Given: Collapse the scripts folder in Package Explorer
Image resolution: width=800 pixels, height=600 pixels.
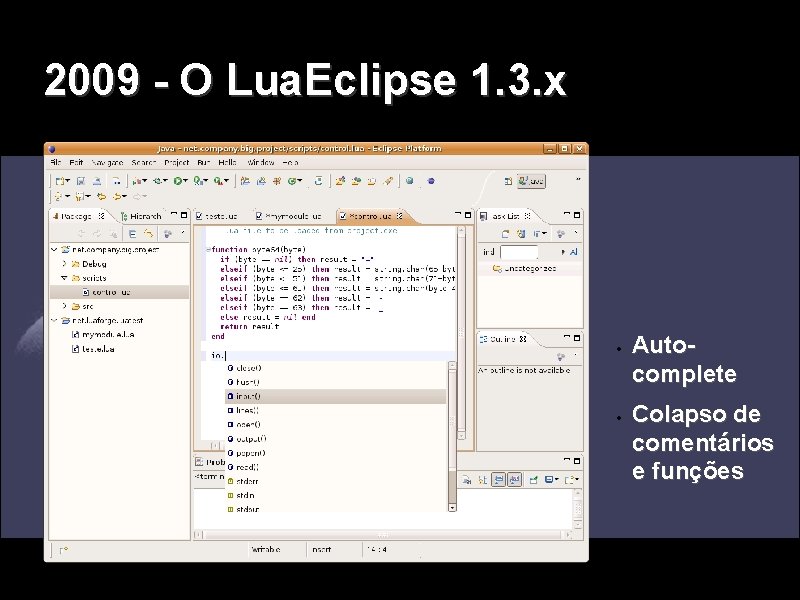Looking at the screenshot, I should click(64, 278).
